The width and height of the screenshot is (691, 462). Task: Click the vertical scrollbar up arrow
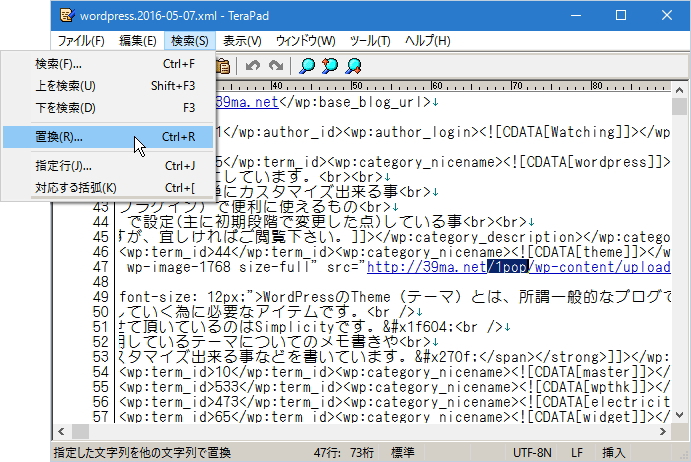coord(679,90)
